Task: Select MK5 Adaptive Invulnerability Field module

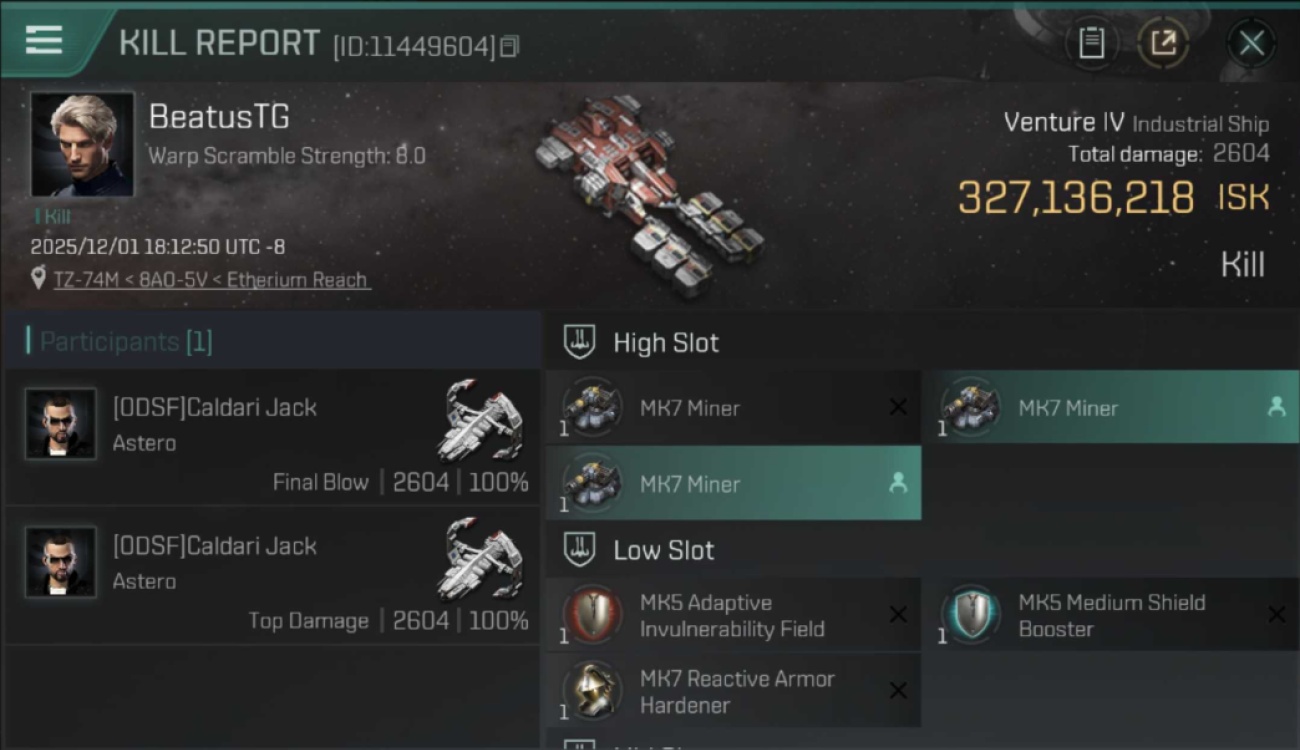Action: click(x=733, y=615)
